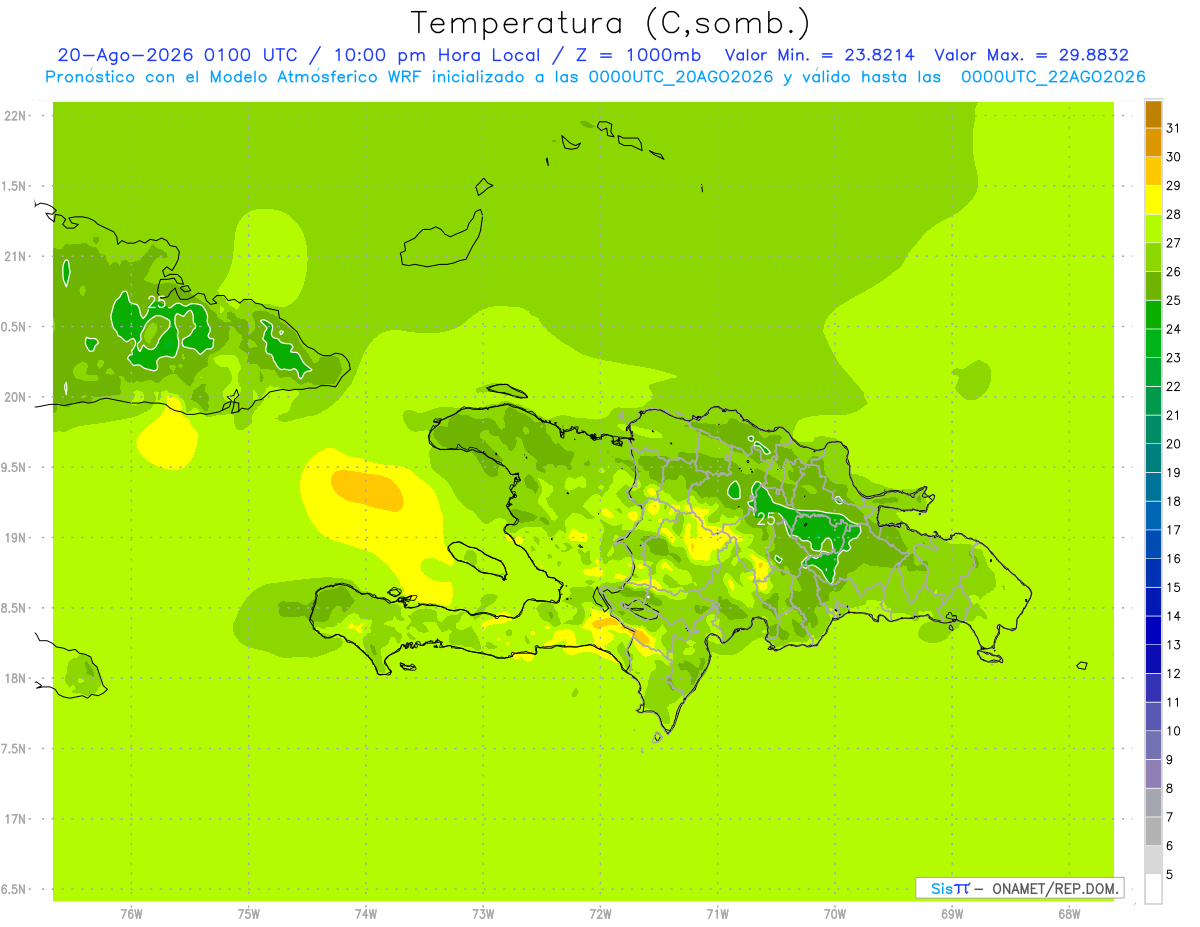Click the '21N' latitude label
The height and width of the screenshot is (927, 1200).
pos(14,256)
